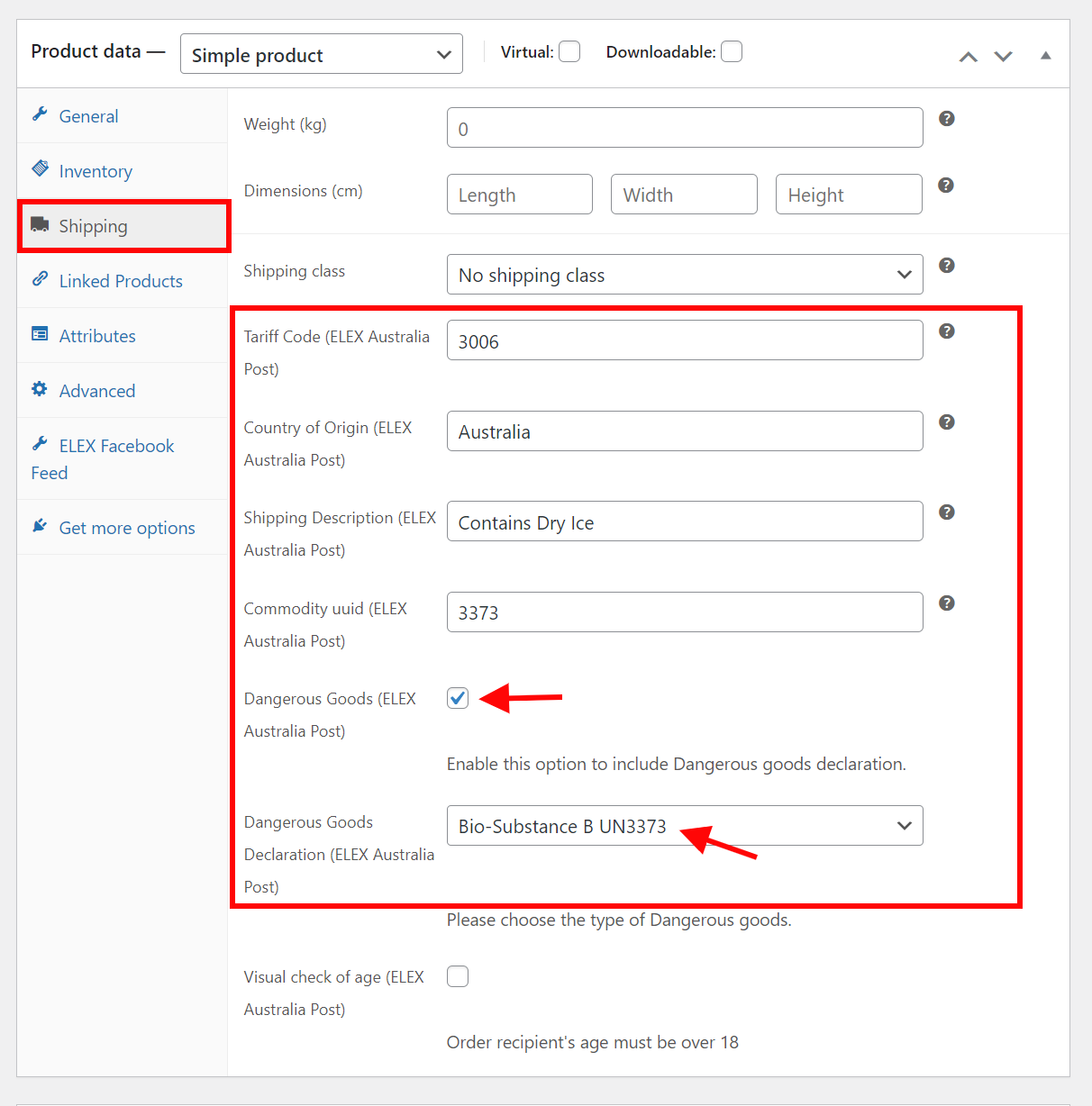Click the help icon beside Dimensions fields
This screenshot has width=1092, height=1106.
[946, 186]
